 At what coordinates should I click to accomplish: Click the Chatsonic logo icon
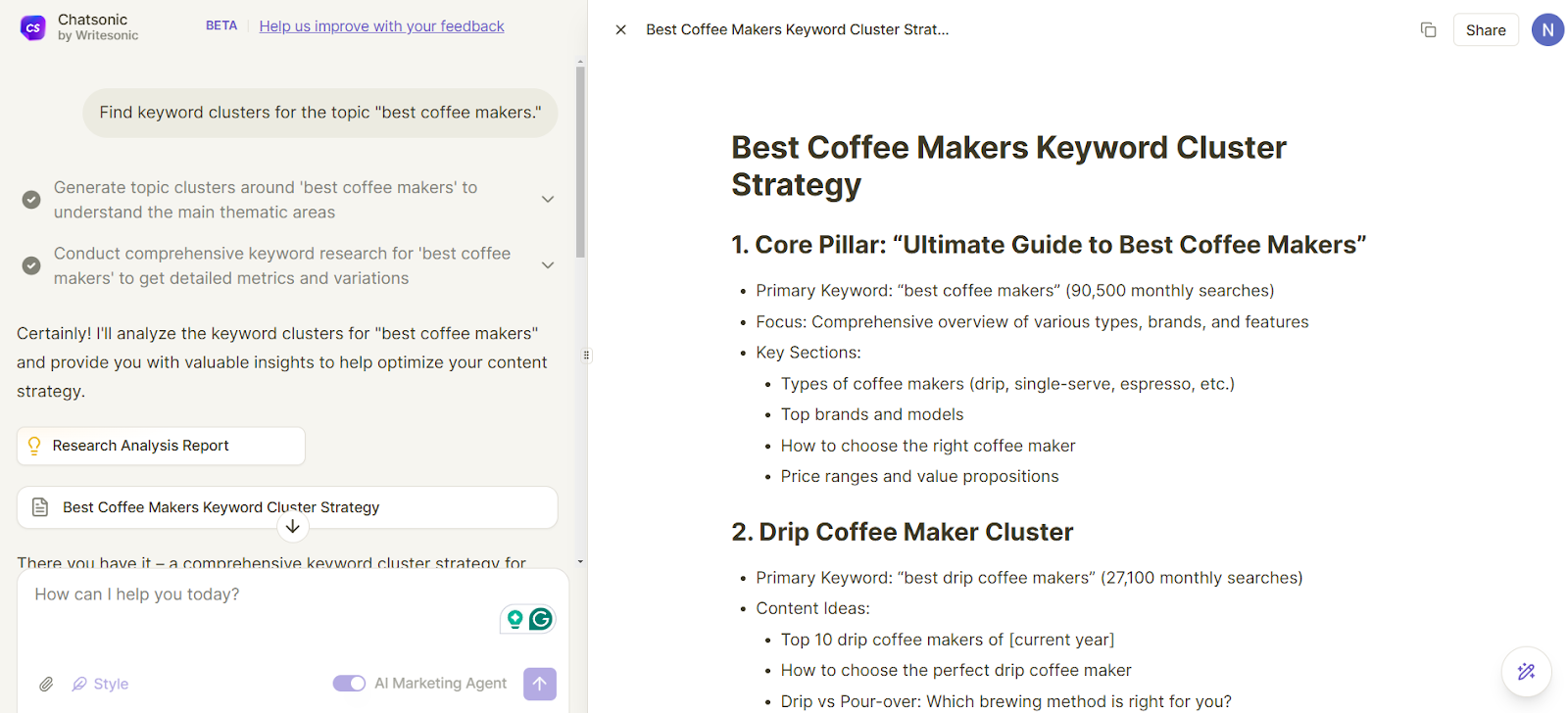pyautogui.click(x=33, y=27)
